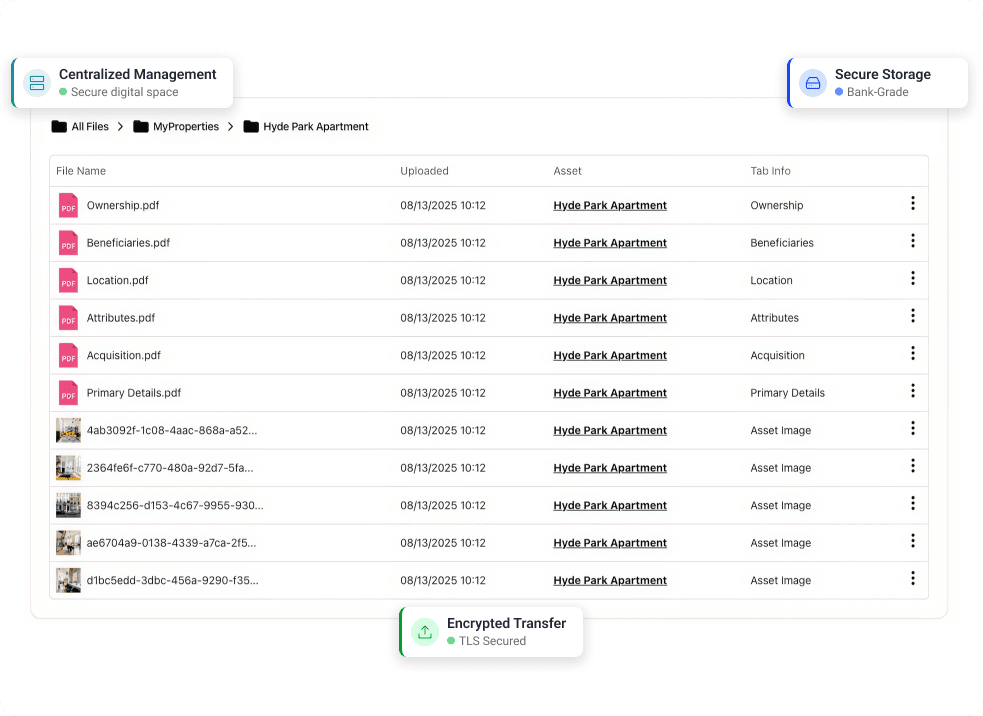Sort by the Uploaded column header
This screenshot has height=716, width=983.
(424, 171)
